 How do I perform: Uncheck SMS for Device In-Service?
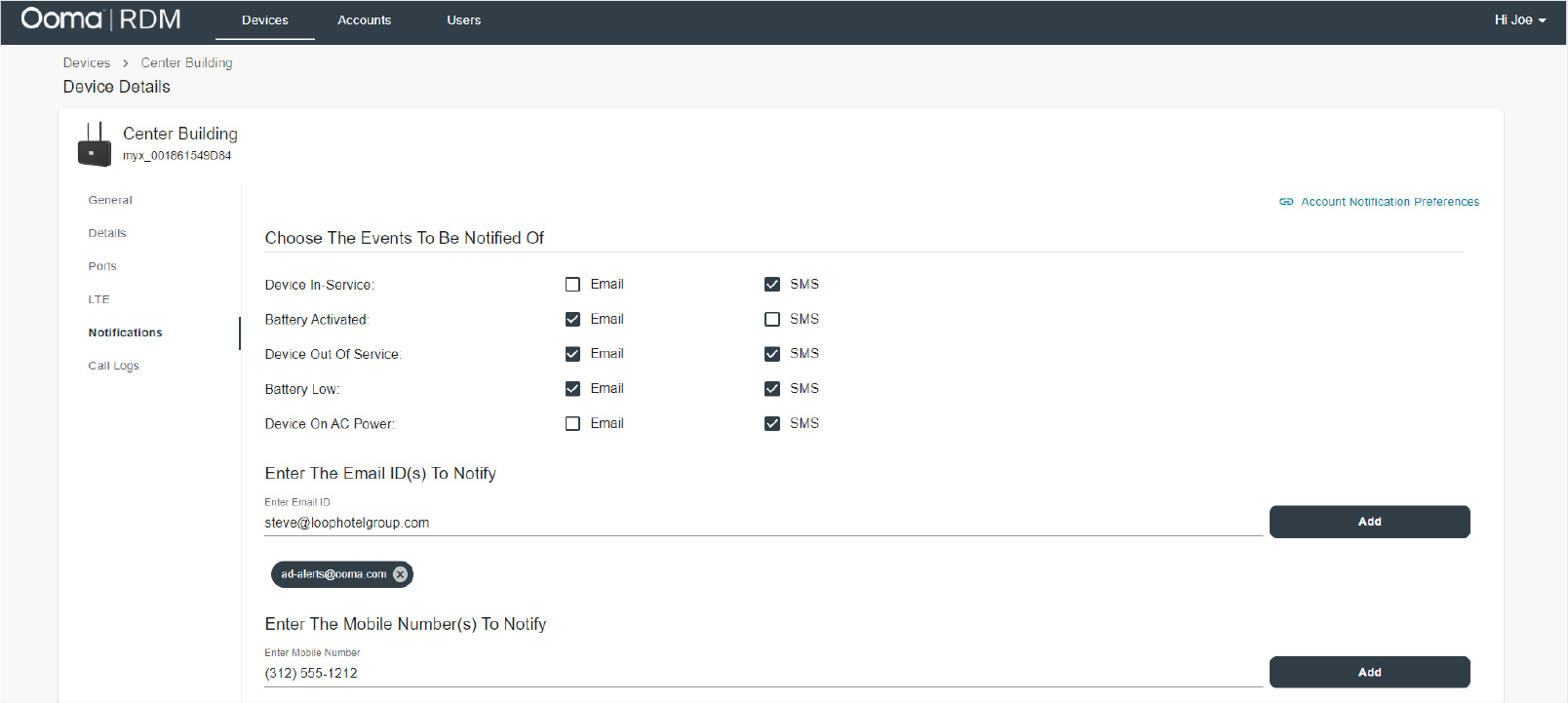772,285
